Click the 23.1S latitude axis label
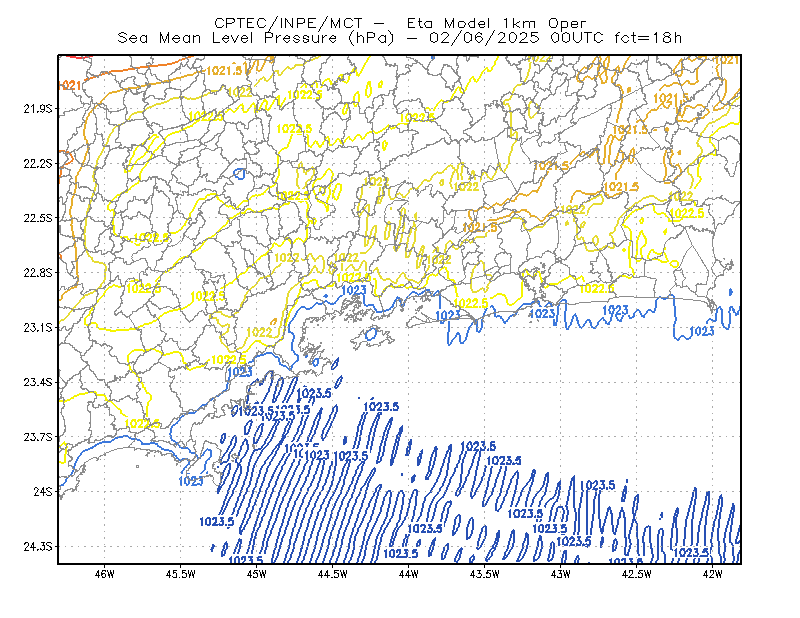 pos(37,327)
